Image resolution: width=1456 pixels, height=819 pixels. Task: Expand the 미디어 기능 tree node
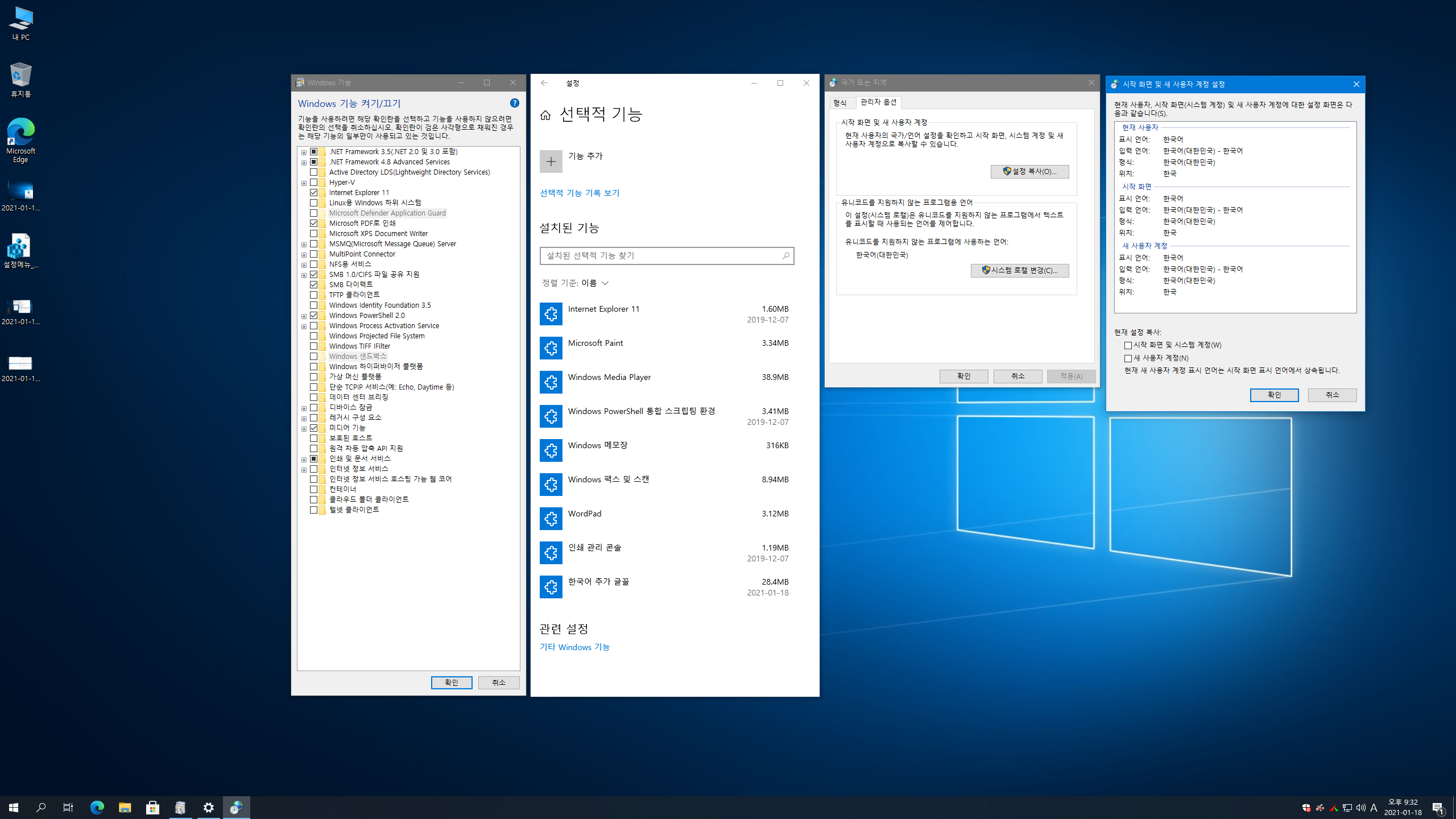coord(304,429)
